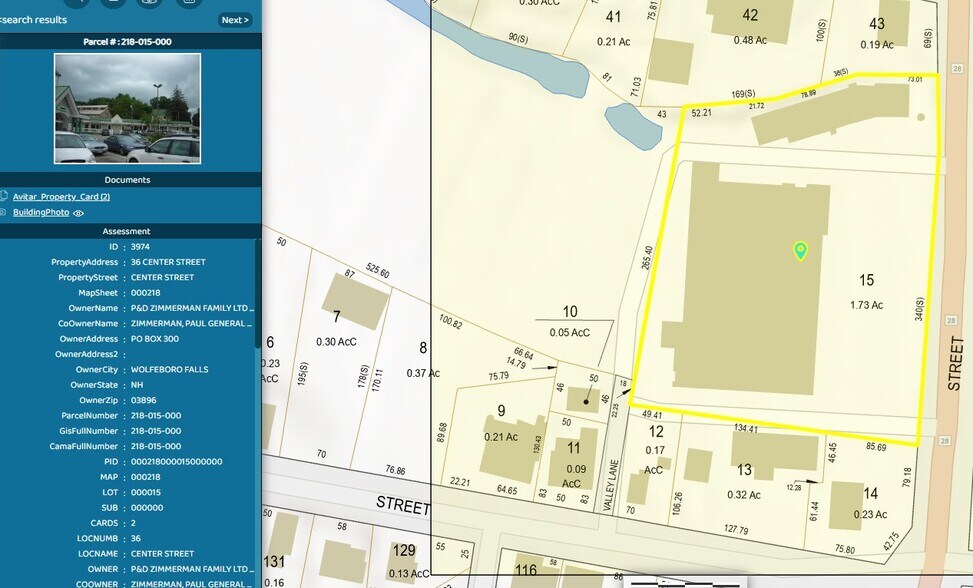Toggle the eye icon next to BuildingPhoto
973x588 pixels.
tap(78, 213)
